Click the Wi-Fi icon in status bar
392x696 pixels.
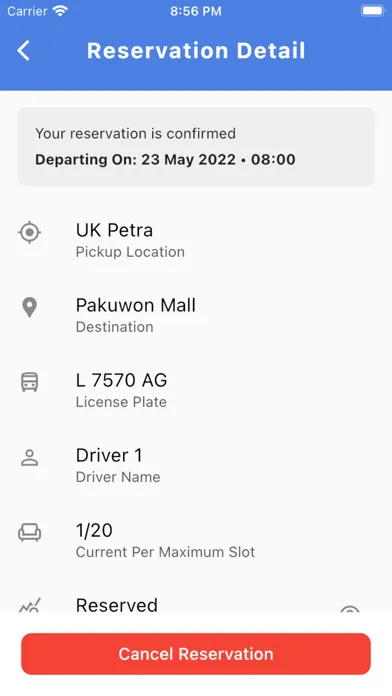[59, 11]
